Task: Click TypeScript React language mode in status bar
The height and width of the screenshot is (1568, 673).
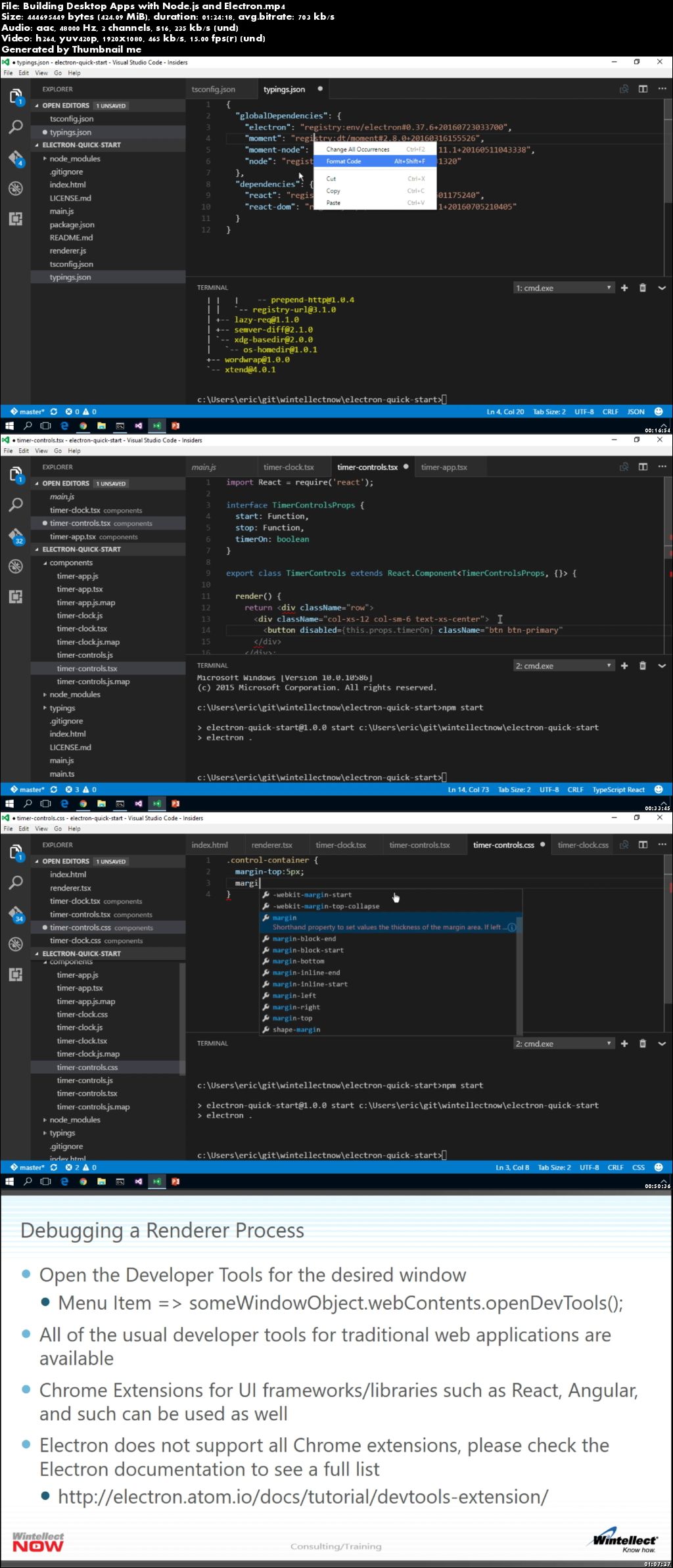Action: pyautogui.click(x=618, y=790)
